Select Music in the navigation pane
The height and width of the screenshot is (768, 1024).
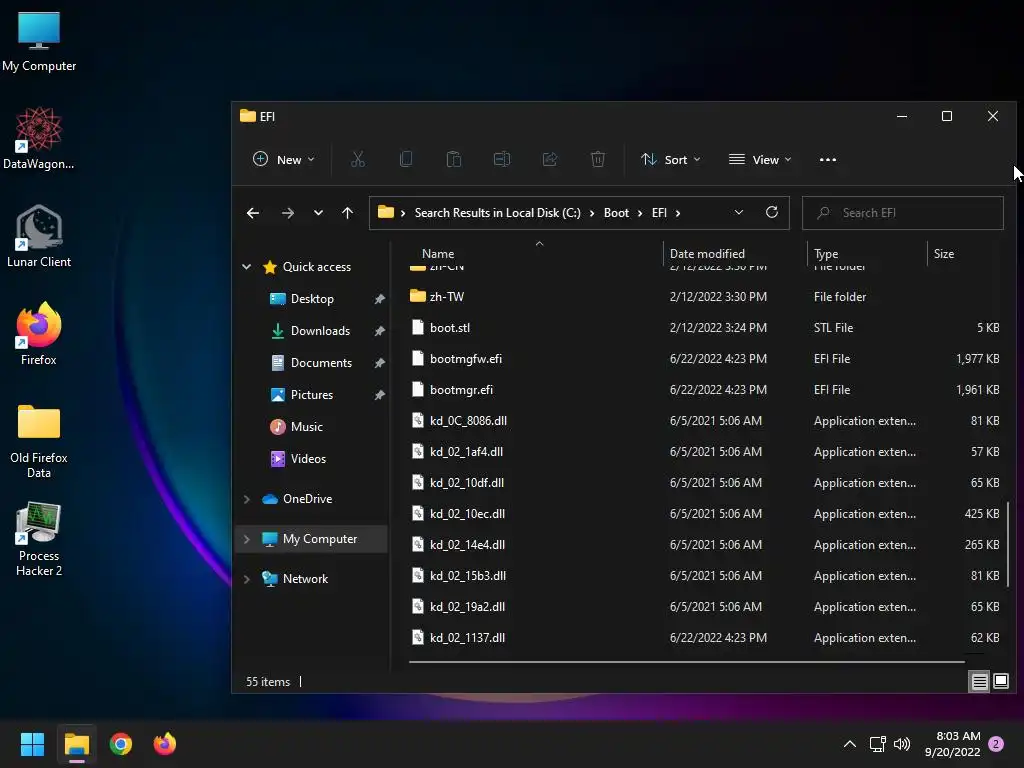coord(306,426)
